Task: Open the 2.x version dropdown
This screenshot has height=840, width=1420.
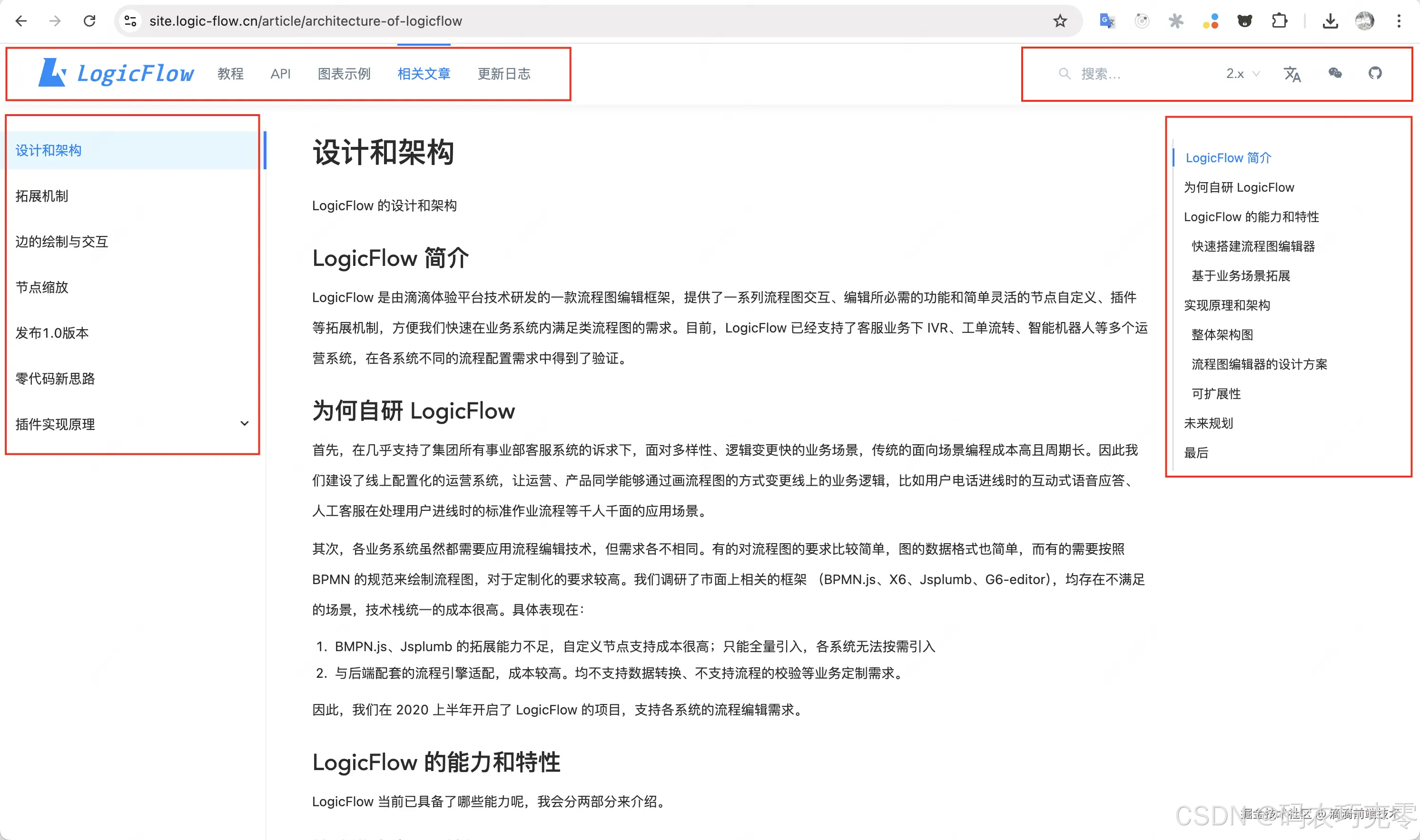Action: coord(1241,74)
